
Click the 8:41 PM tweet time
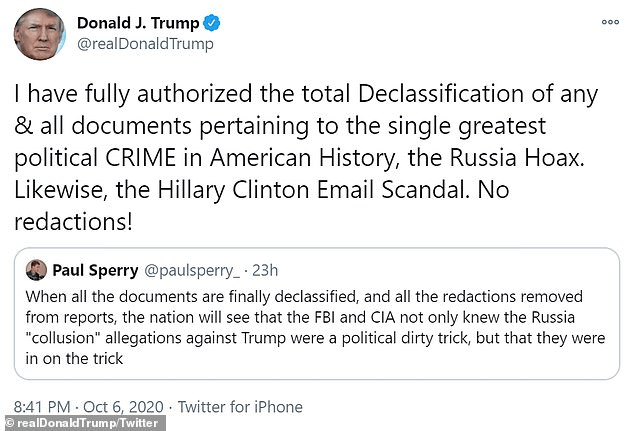(44, 407)
